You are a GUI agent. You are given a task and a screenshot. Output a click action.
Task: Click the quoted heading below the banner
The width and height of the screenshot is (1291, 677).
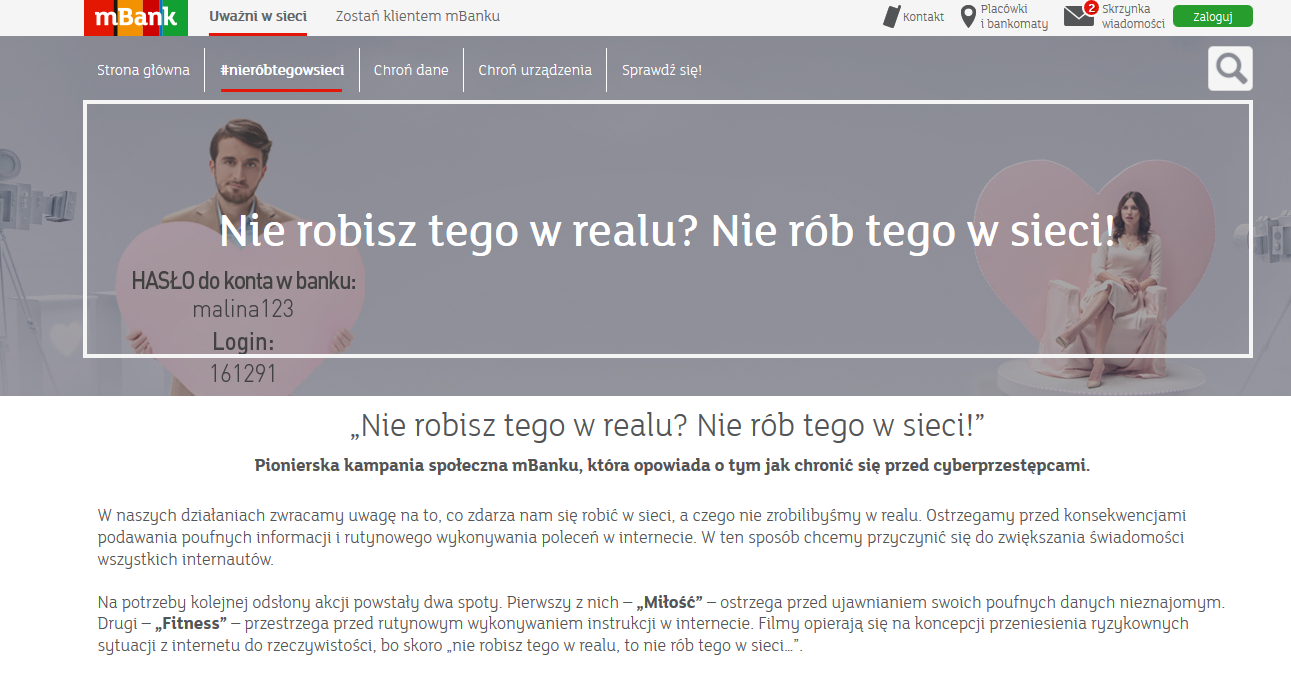point(667,427)
